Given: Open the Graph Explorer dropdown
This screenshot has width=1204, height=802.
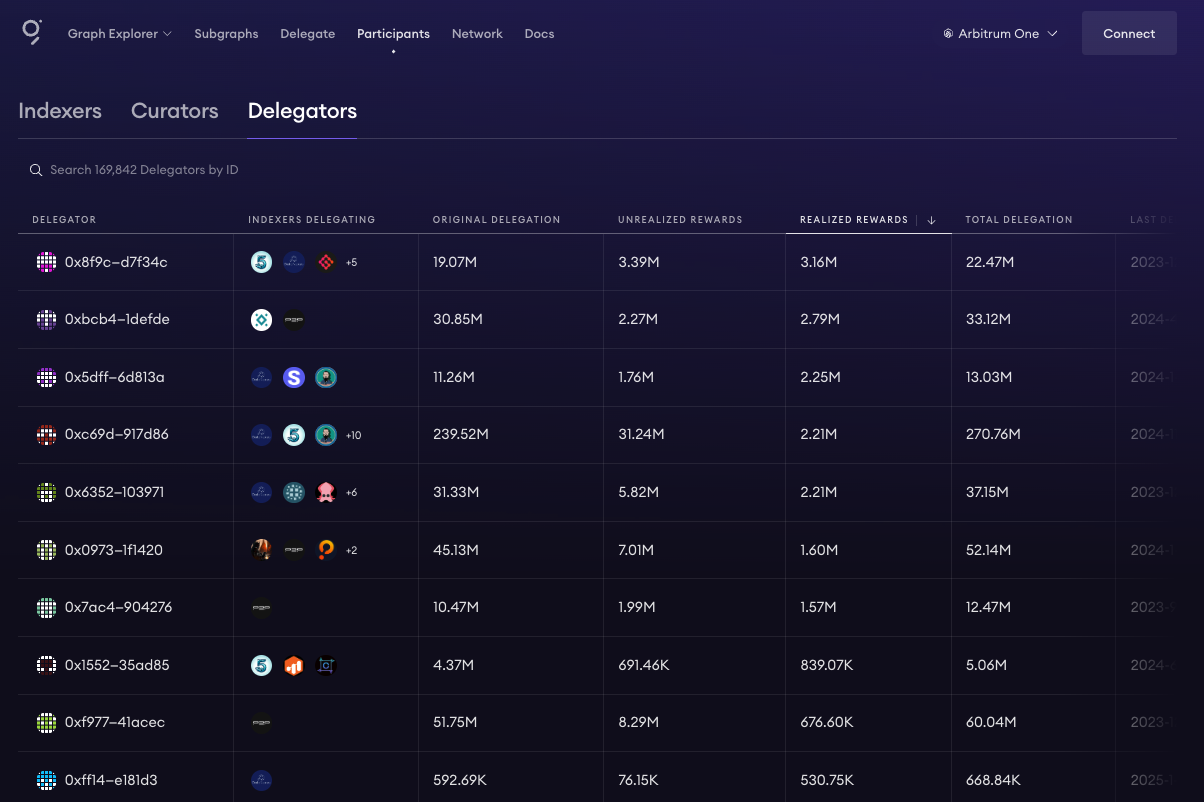Looking at the screenshot, I should click(x=119, y=34).
